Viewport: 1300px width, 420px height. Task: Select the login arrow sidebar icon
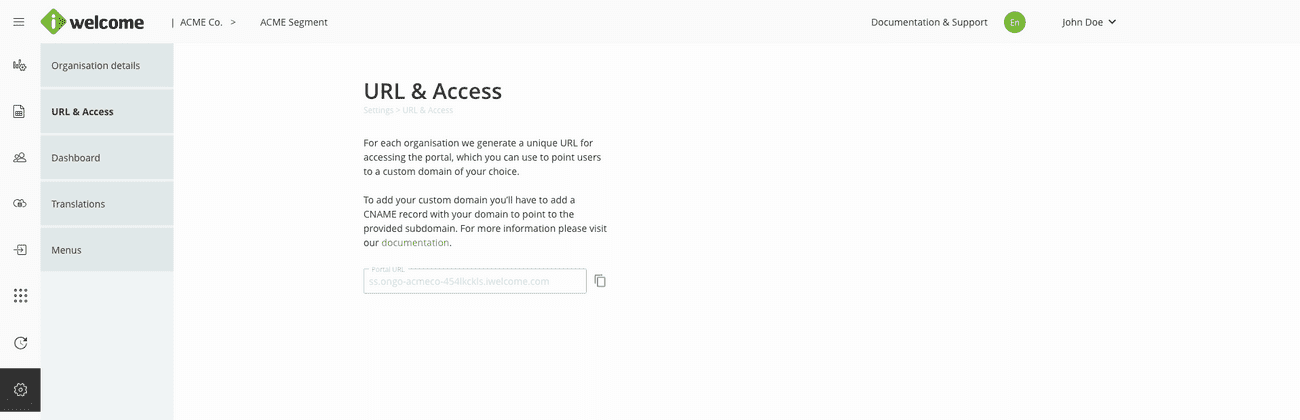[20, 250]
